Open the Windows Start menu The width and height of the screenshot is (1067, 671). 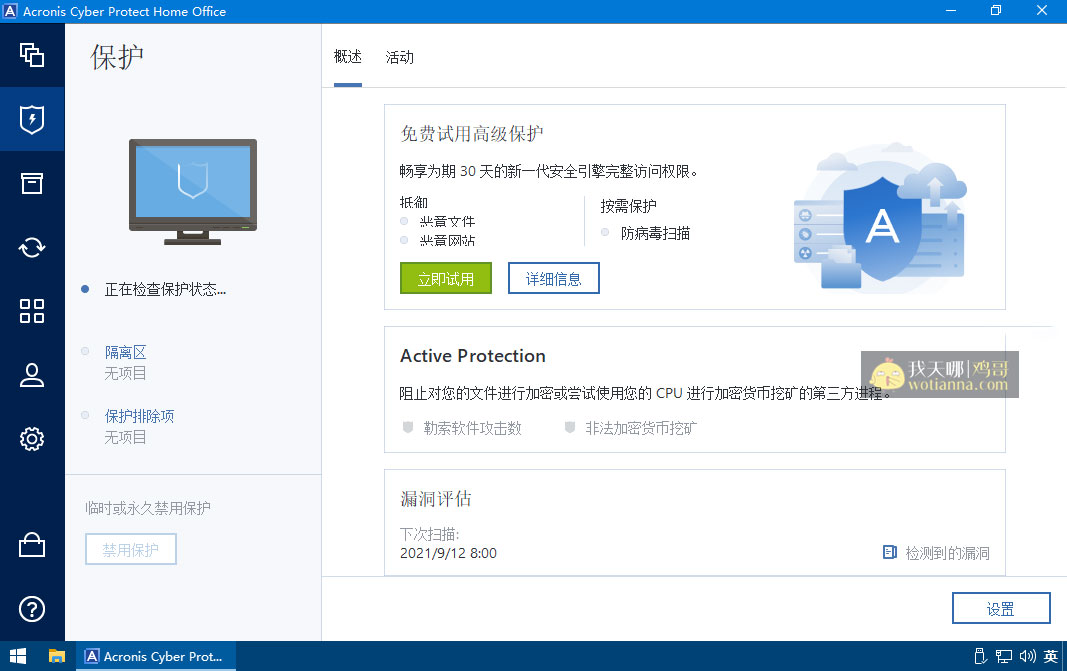(18, 656)
